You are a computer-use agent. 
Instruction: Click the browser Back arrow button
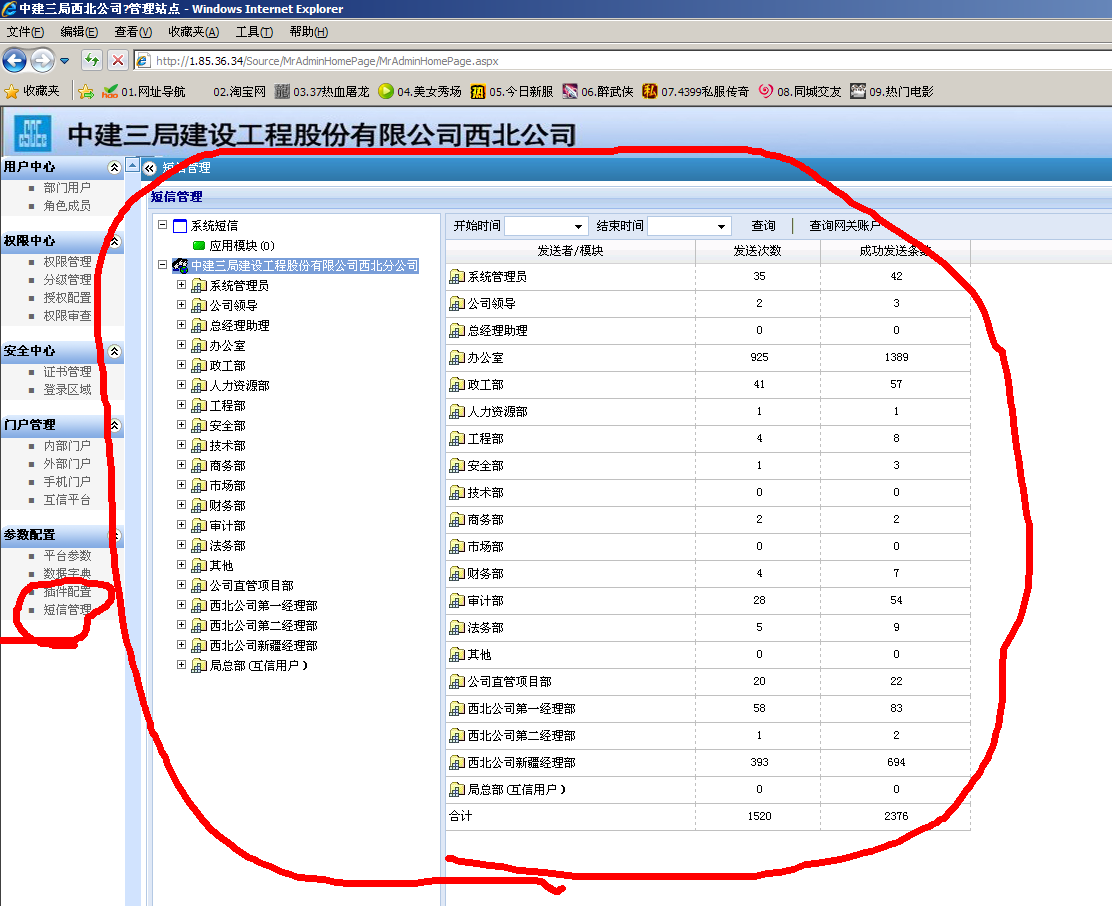pos(14,61)
